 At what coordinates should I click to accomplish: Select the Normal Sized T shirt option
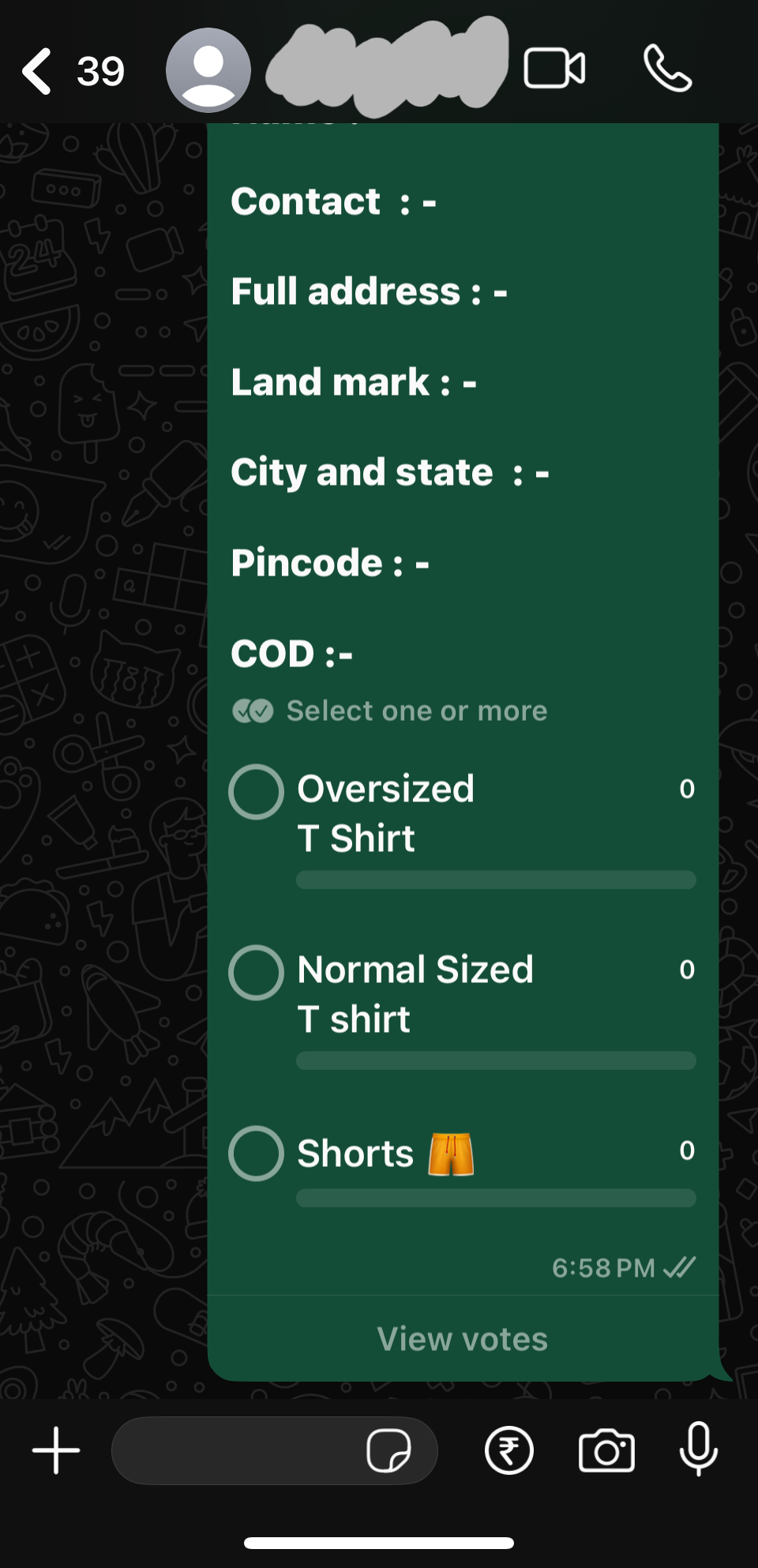[256, 972]
